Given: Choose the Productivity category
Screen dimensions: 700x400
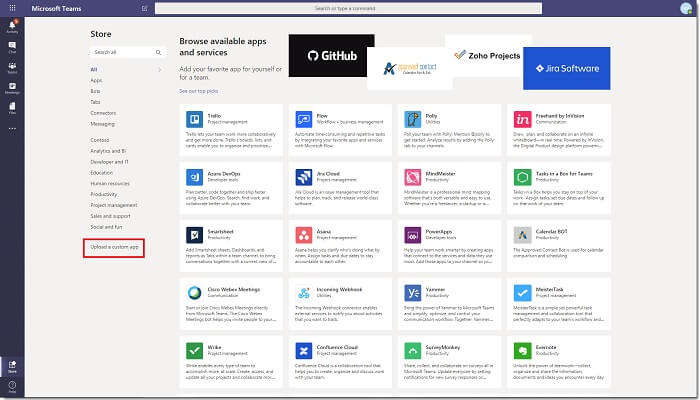Looking at the screenshot, I should (104, 195).
